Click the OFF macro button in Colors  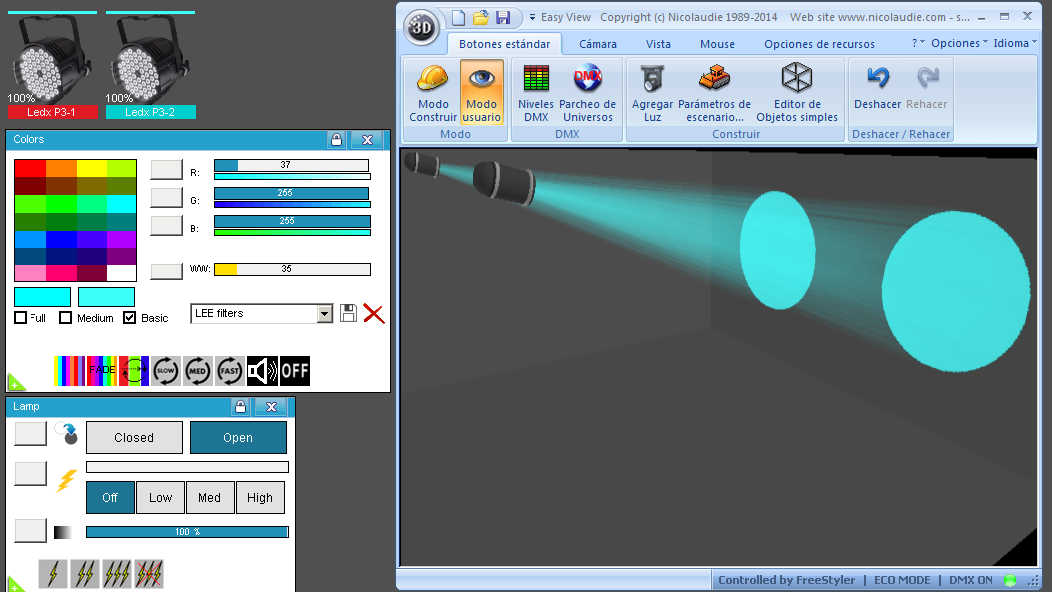tap(295, 371)
